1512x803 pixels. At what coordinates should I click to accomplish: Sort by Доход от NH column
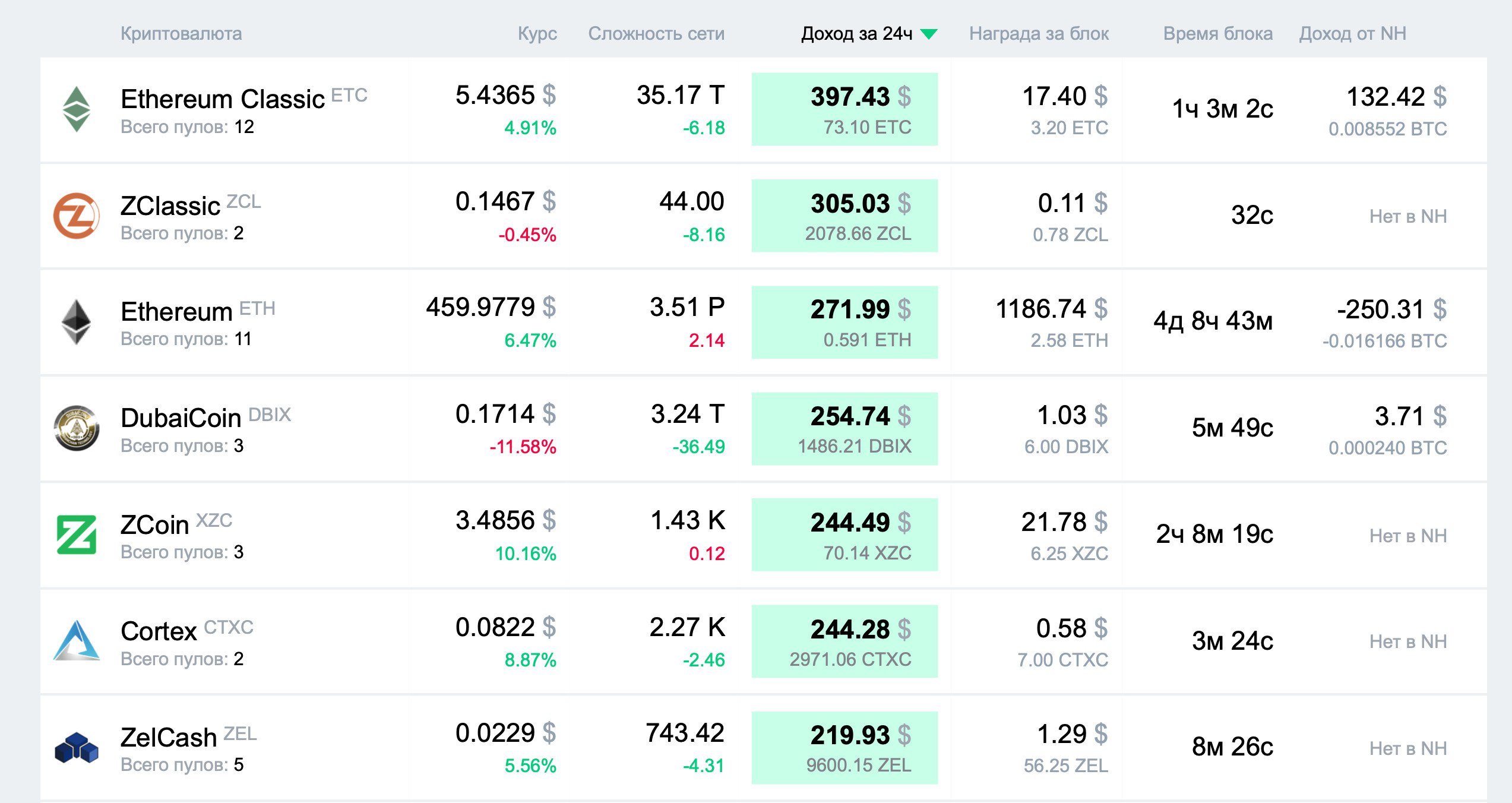[1352, 34]
